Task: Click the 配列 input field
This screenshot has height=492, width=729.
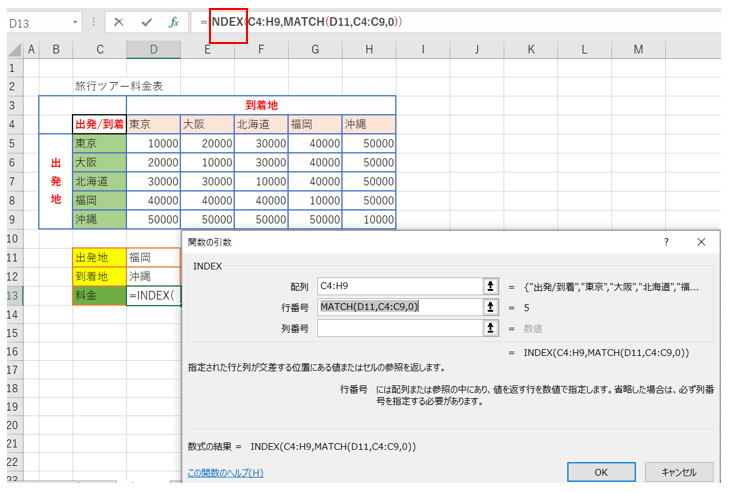Action: click(x=398, y=286)
